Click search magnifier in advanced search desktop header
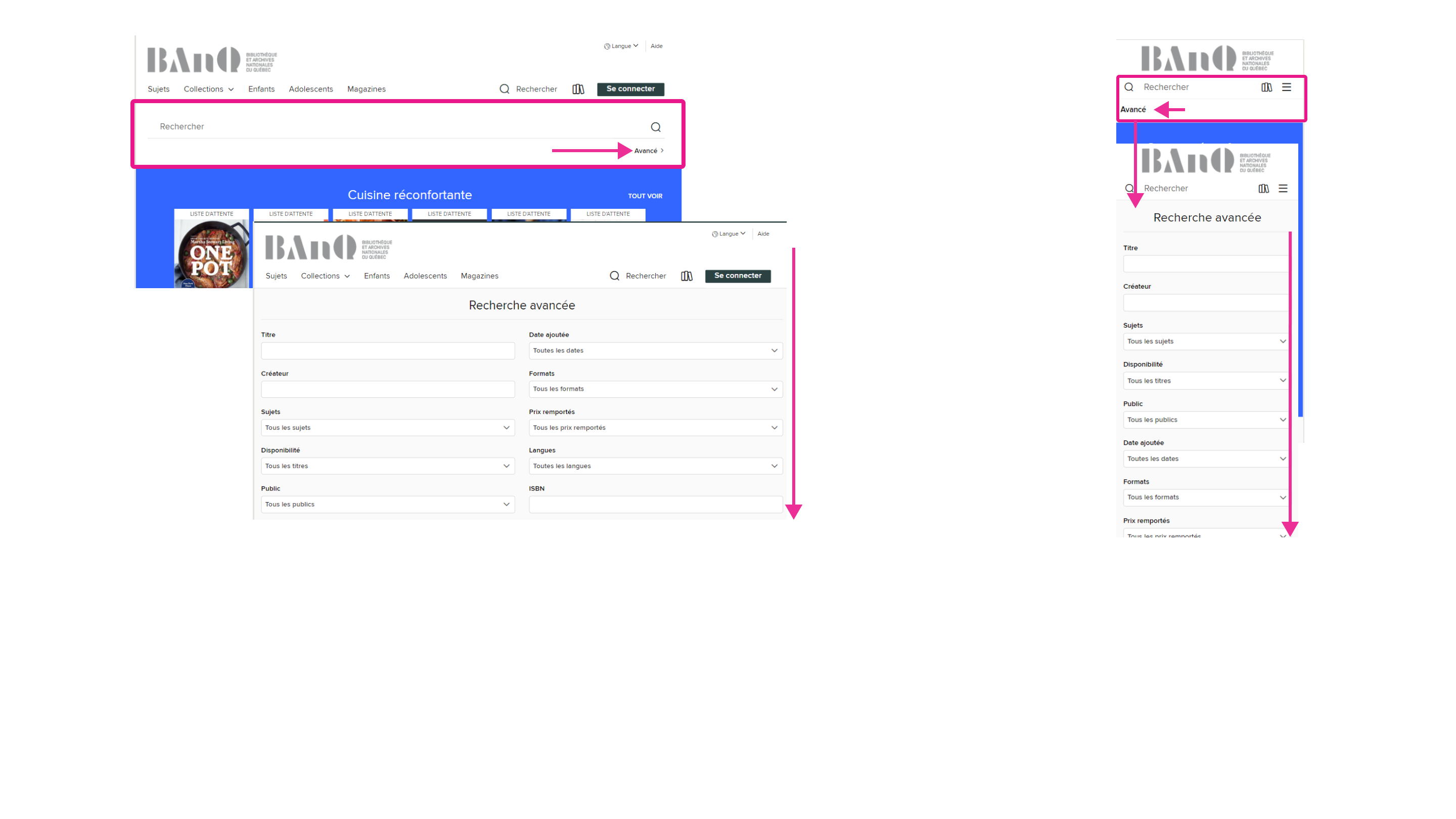 [x=614, y=276]
